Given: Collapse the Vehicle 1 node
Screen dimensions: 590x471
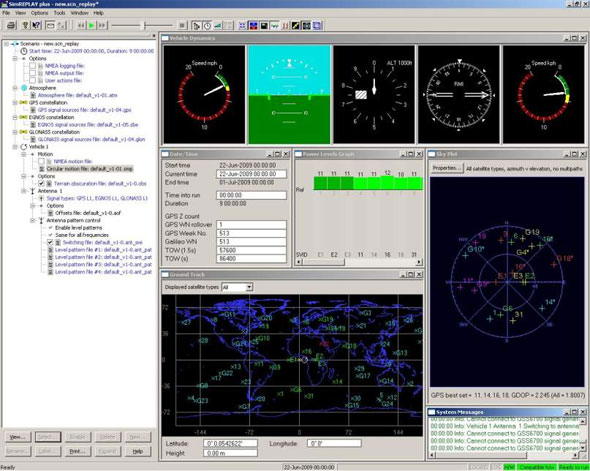Looking at the screenshot, I should click(15, 146).
